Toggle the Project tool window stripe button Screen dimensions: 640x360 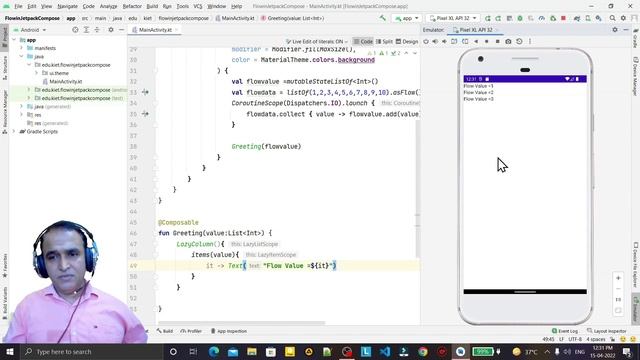tap(5, 37)
